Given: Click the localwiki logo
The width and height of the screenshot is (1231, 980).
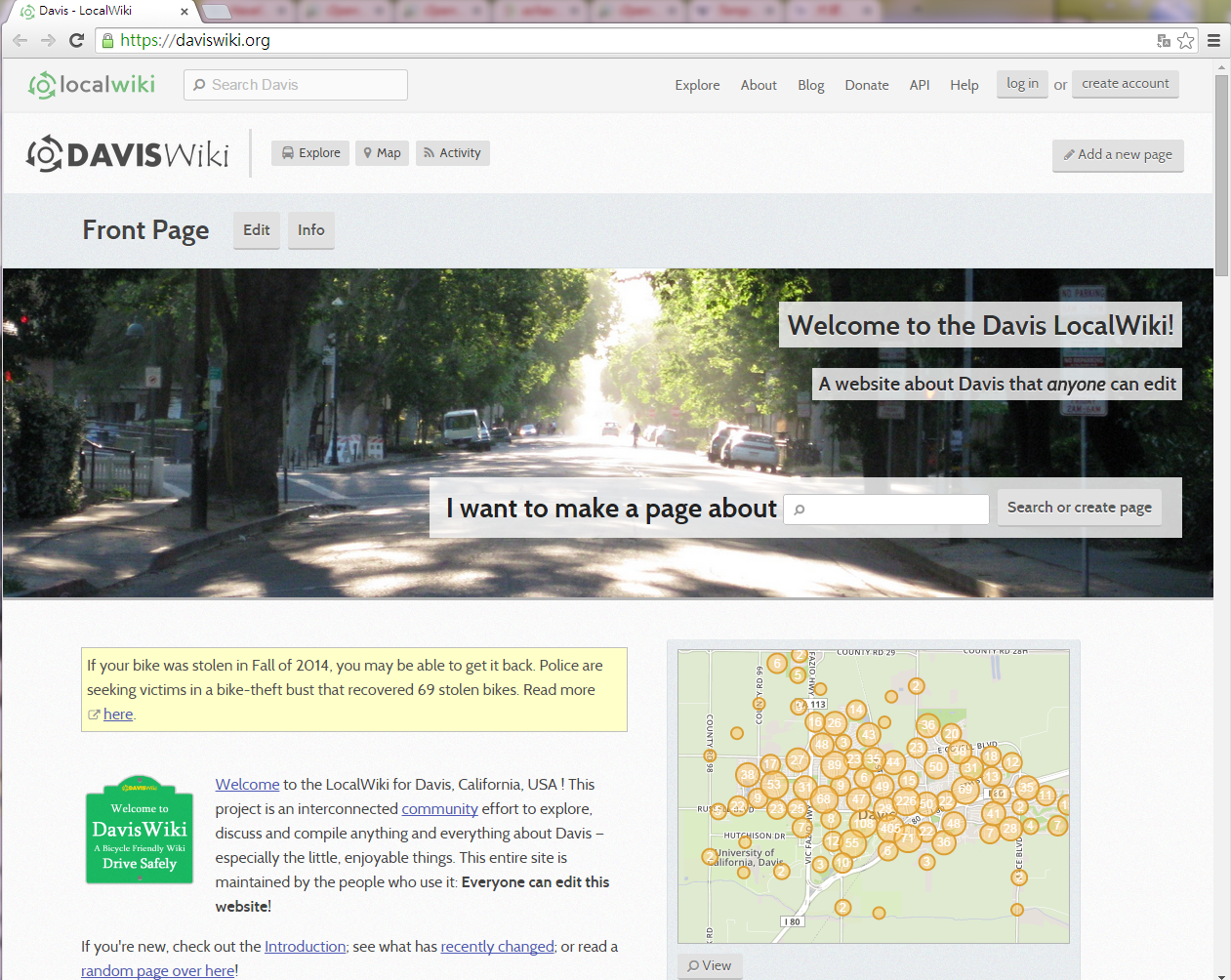Looking at the screenshot, I should click(x=92, y=85).
